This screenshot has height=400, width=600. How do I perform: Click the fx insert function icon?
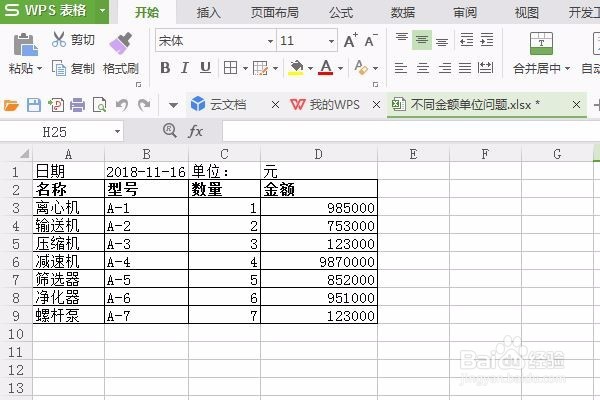pyautogui.click(x=195, y=132)
